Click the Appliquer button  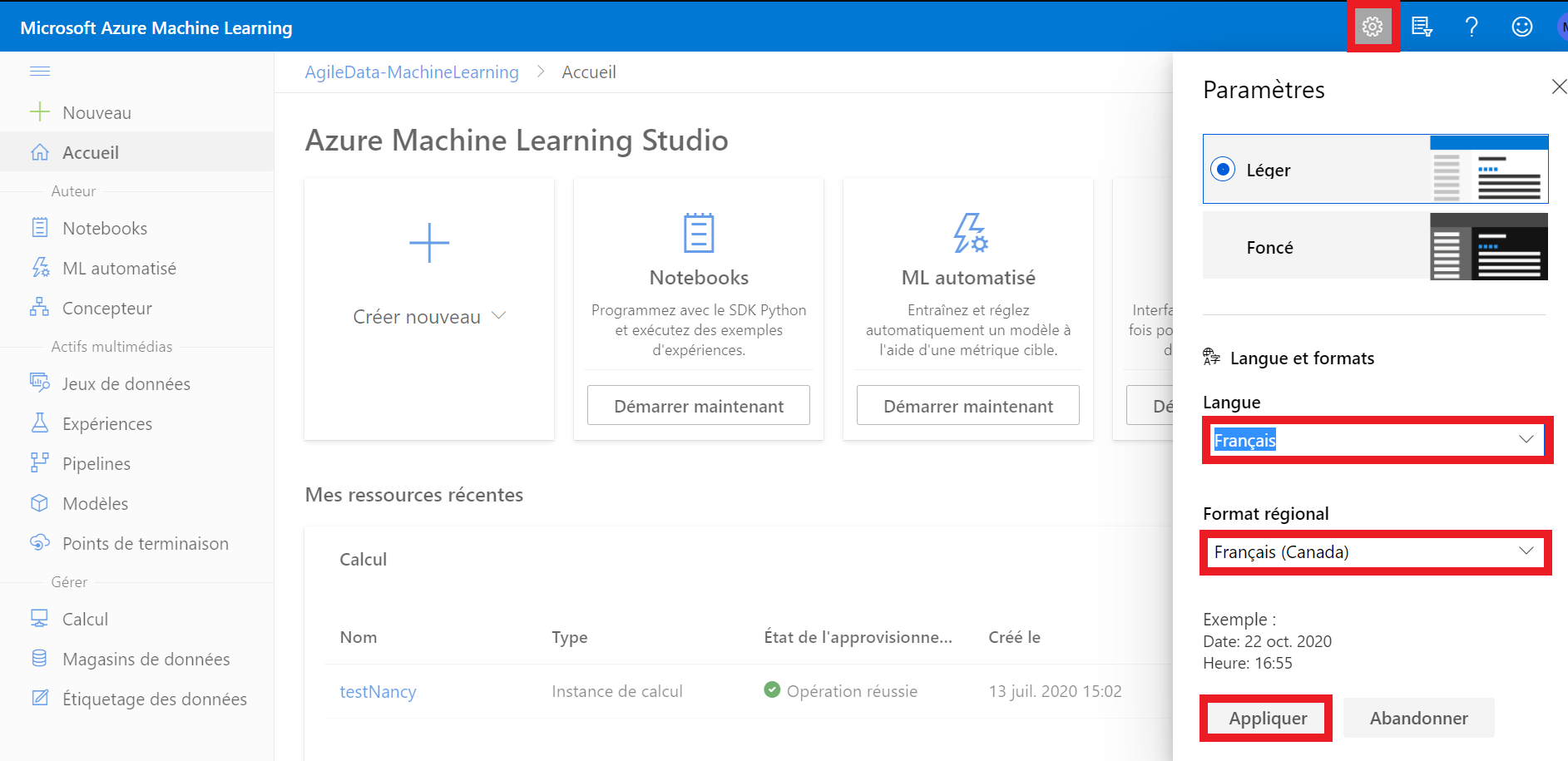(1268, 718)
